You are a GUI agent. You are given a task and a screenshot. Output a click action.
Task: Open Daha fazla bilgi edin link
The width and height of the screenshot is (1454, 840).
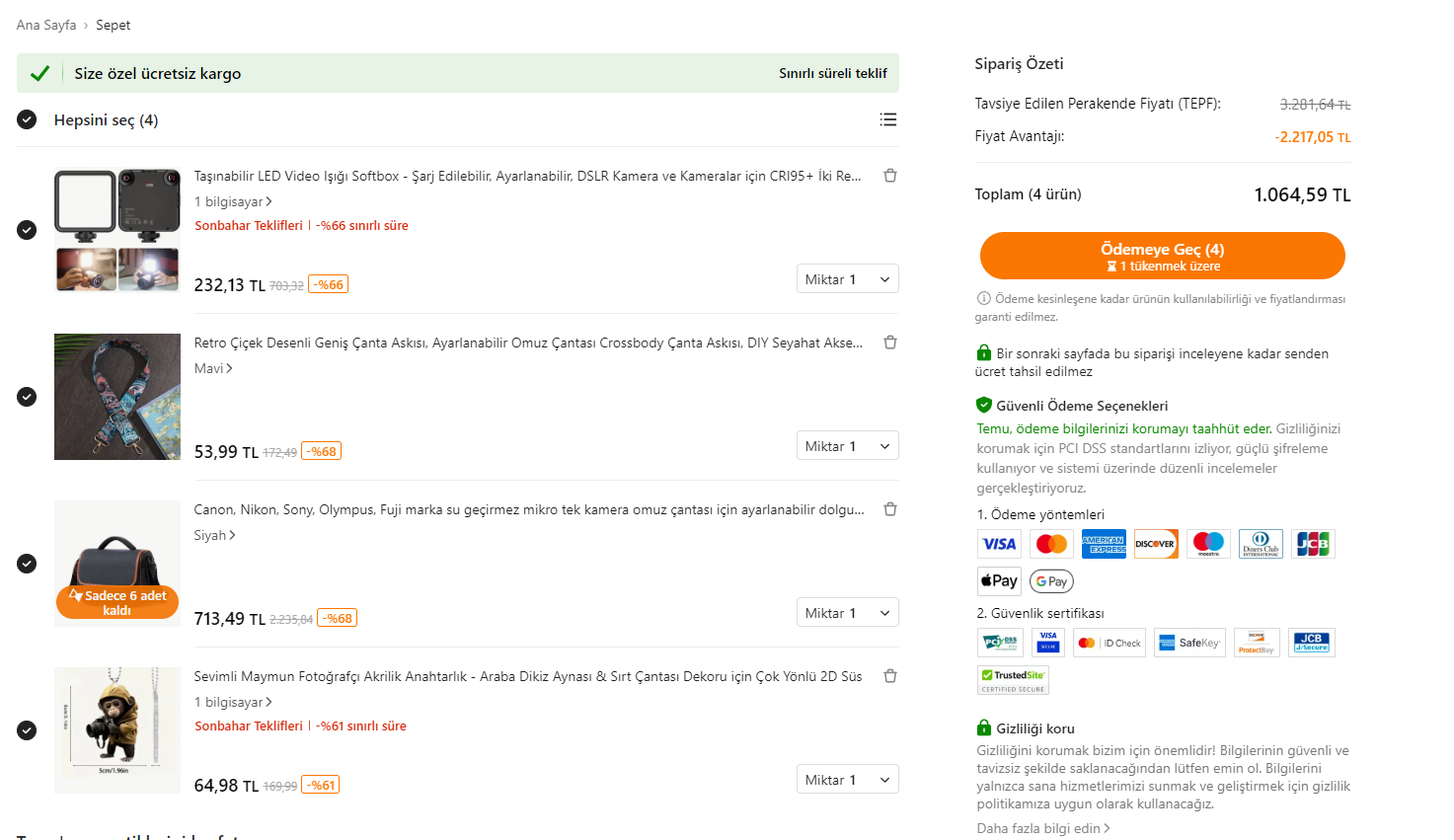point(1042,828)
